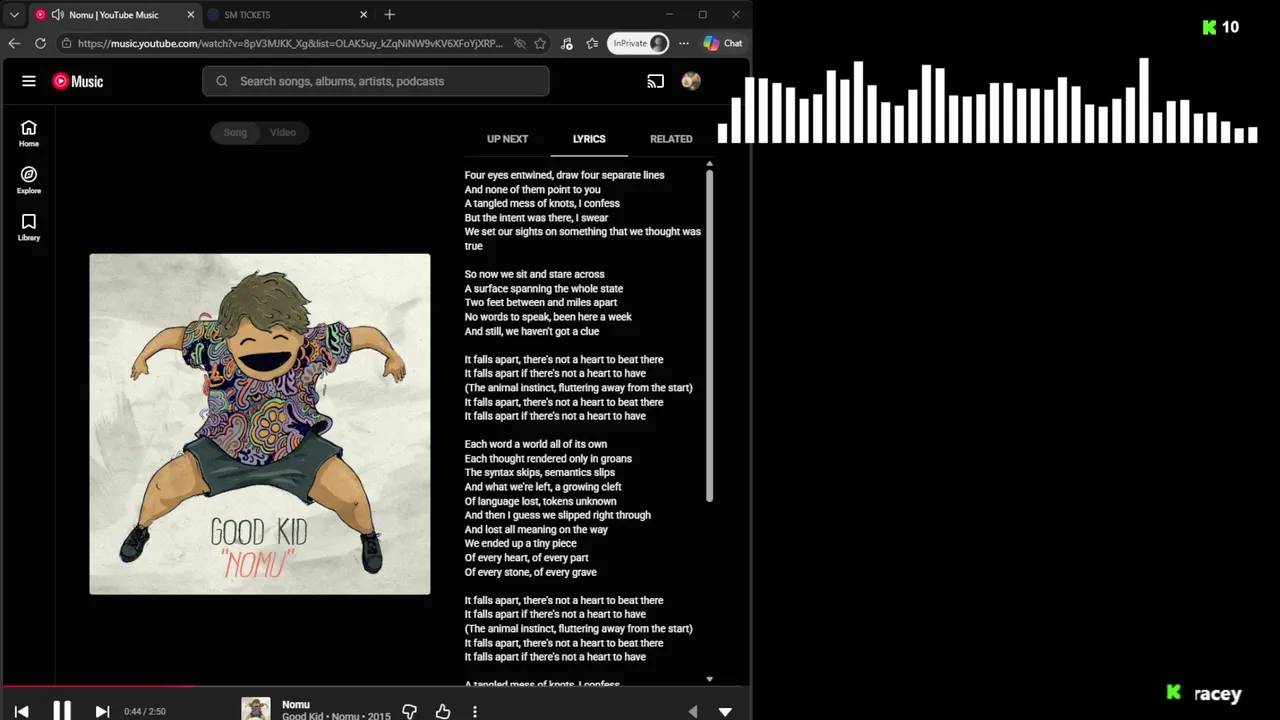Click the lyrics panel scrollbar

click(709, 335)
